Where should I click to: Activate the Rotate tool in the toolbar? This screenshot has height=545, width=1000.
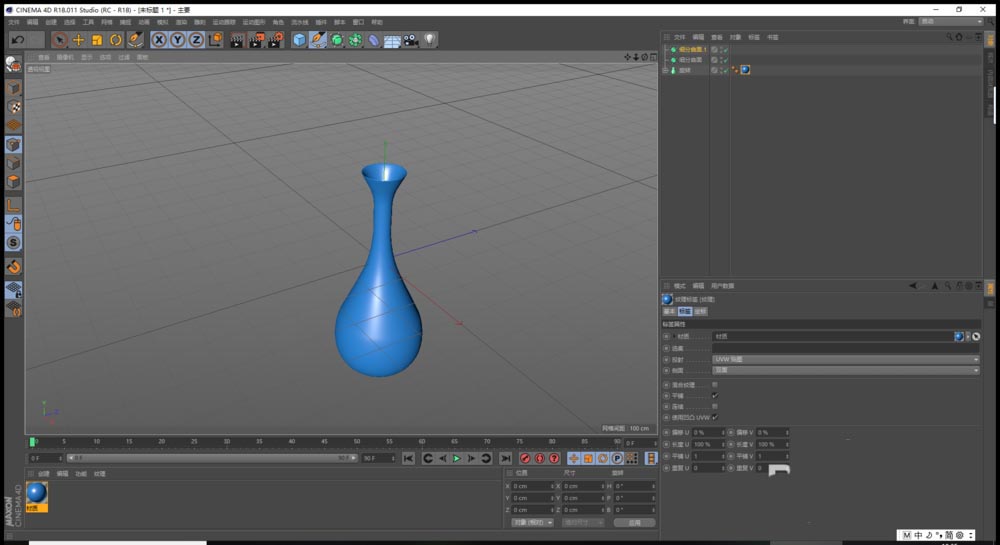tap(115, 40)
